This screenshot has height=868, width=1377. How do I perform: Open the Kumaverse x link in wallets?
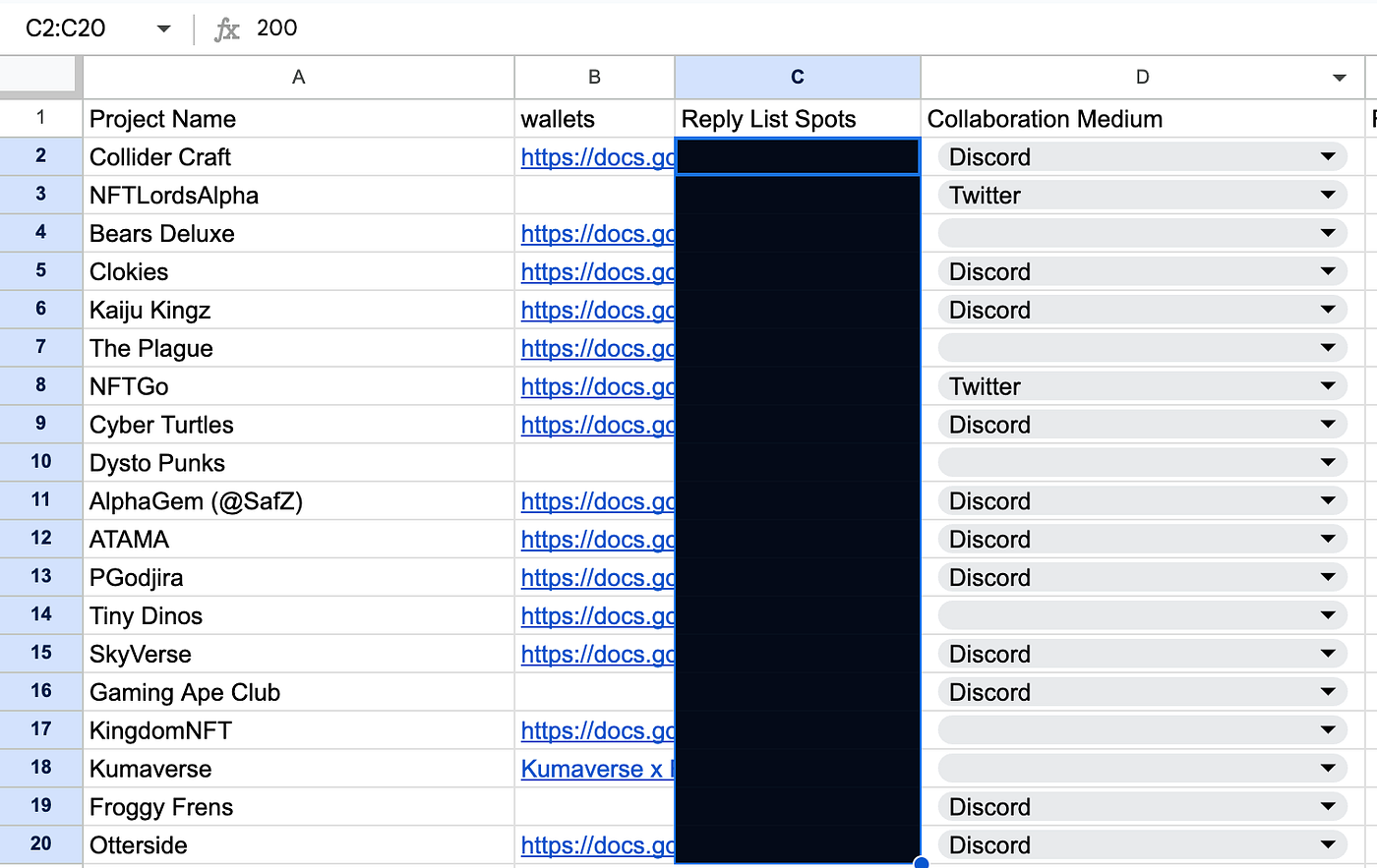598,769
